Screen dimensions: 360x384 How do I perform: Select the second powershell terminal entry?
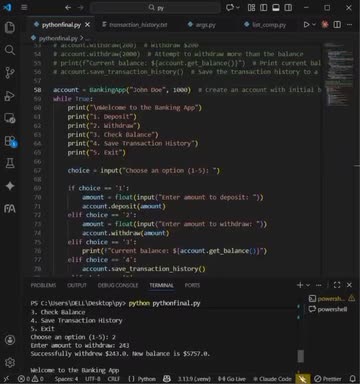(x=328, y=309)
